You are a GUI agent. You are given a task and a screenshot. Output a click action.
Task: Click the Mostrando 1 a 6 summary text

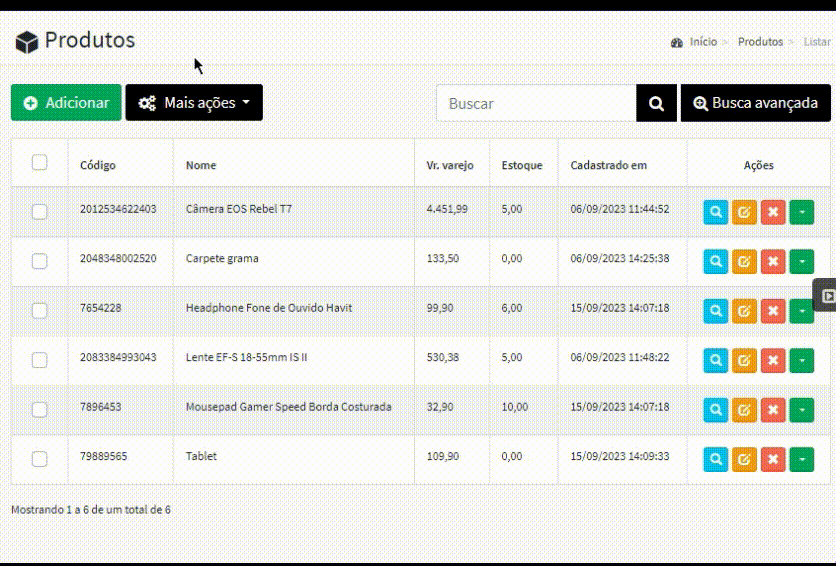[91, 510]
